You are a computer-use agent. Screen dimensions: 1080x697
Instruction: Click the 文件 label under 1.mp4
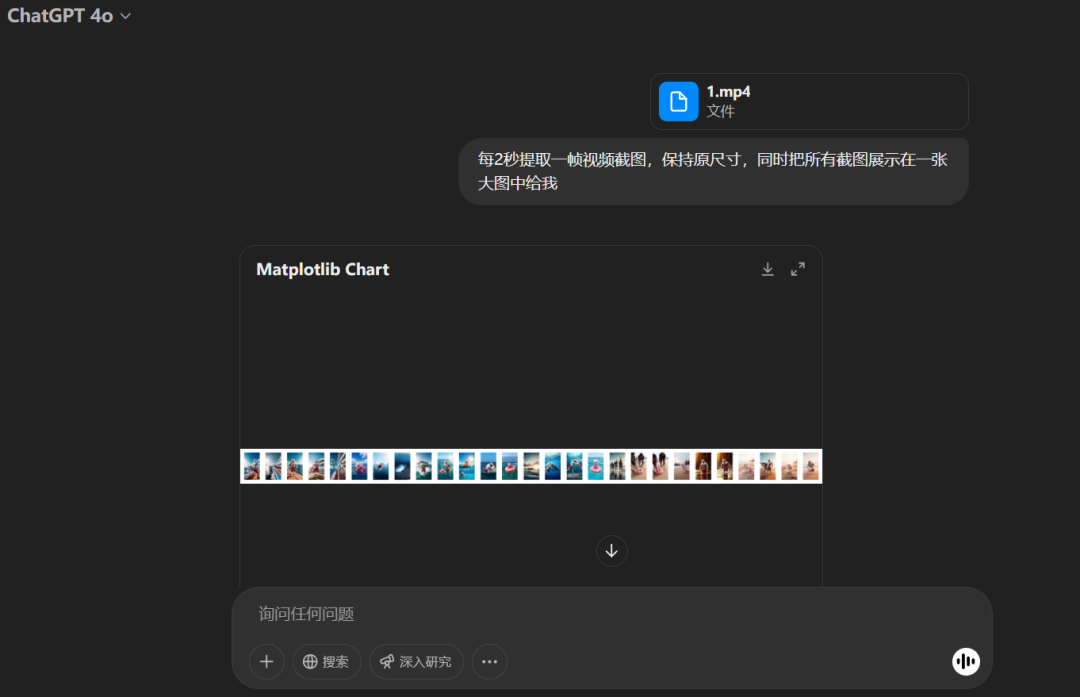coord(720,111)
